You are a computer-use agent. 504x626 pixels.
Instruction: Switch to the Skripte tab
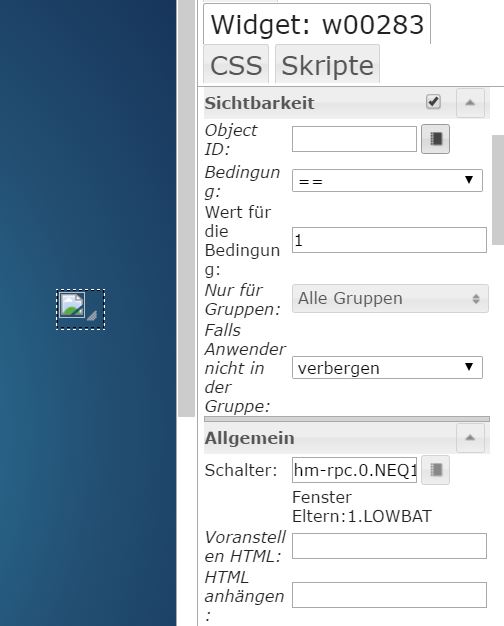pyautogui.click(x=327, y=65)
